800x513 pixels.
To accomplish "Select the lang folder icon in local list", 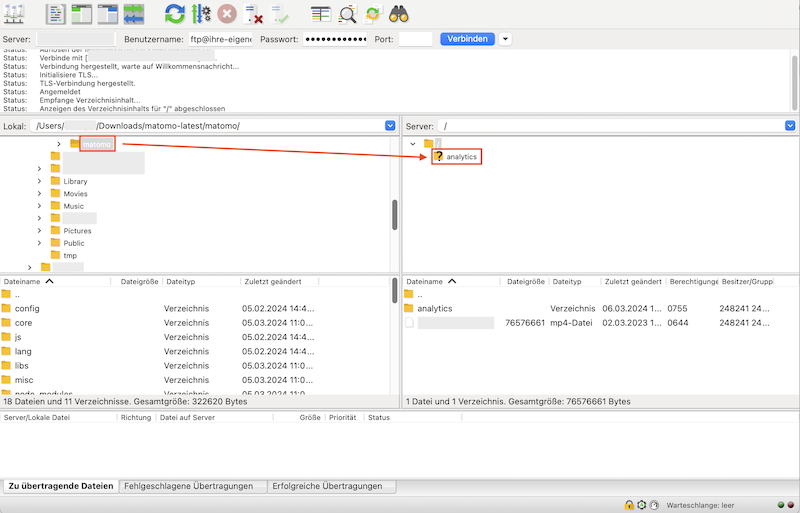I will point(6,351).
